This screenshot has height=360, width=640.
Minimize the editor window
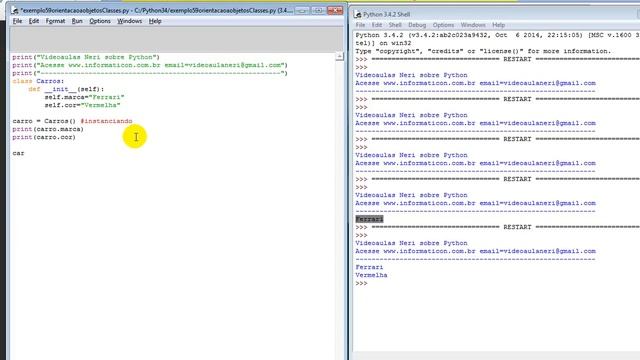[x=302, y=10]
